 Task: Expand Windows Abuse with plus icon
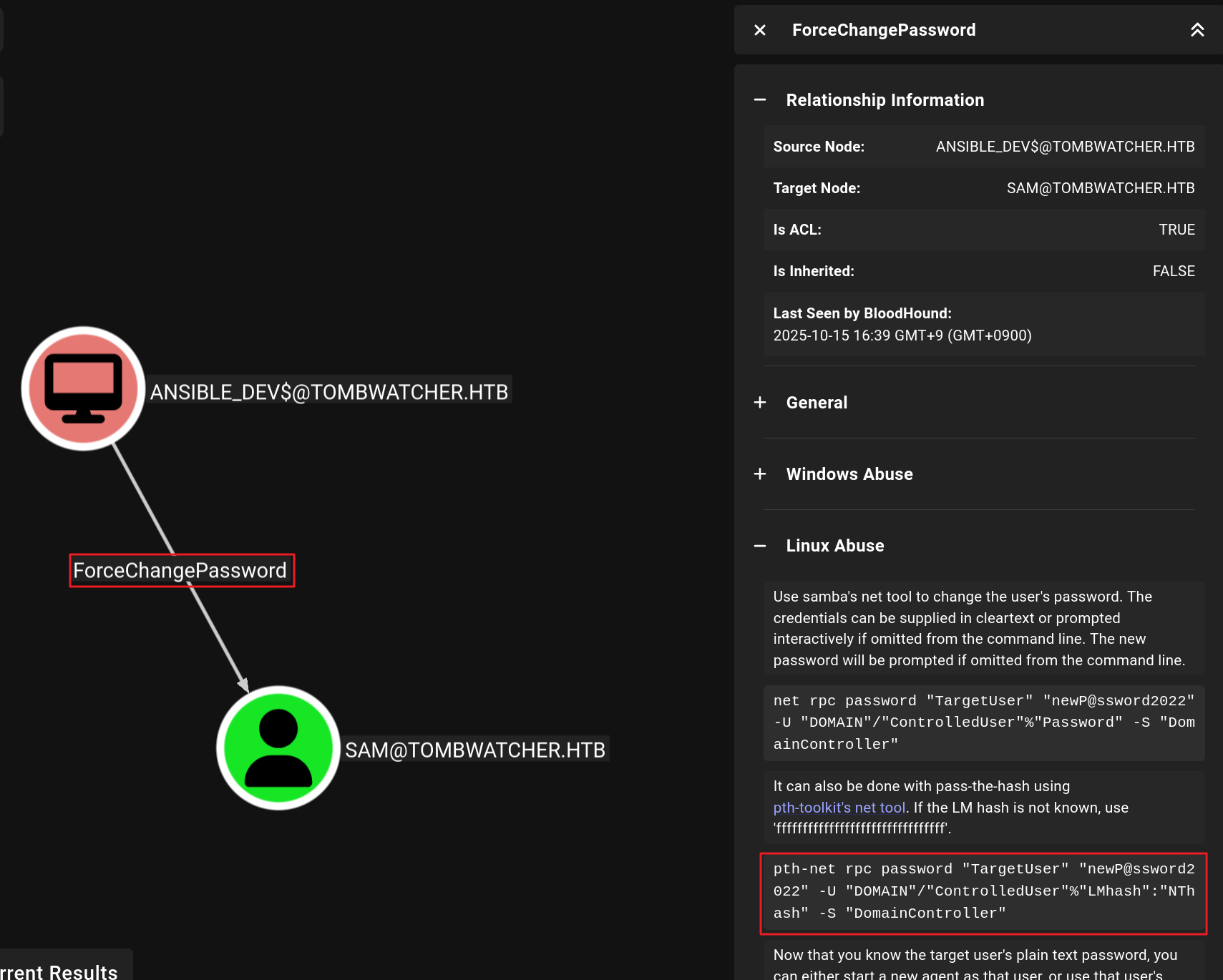coord(760,474)
